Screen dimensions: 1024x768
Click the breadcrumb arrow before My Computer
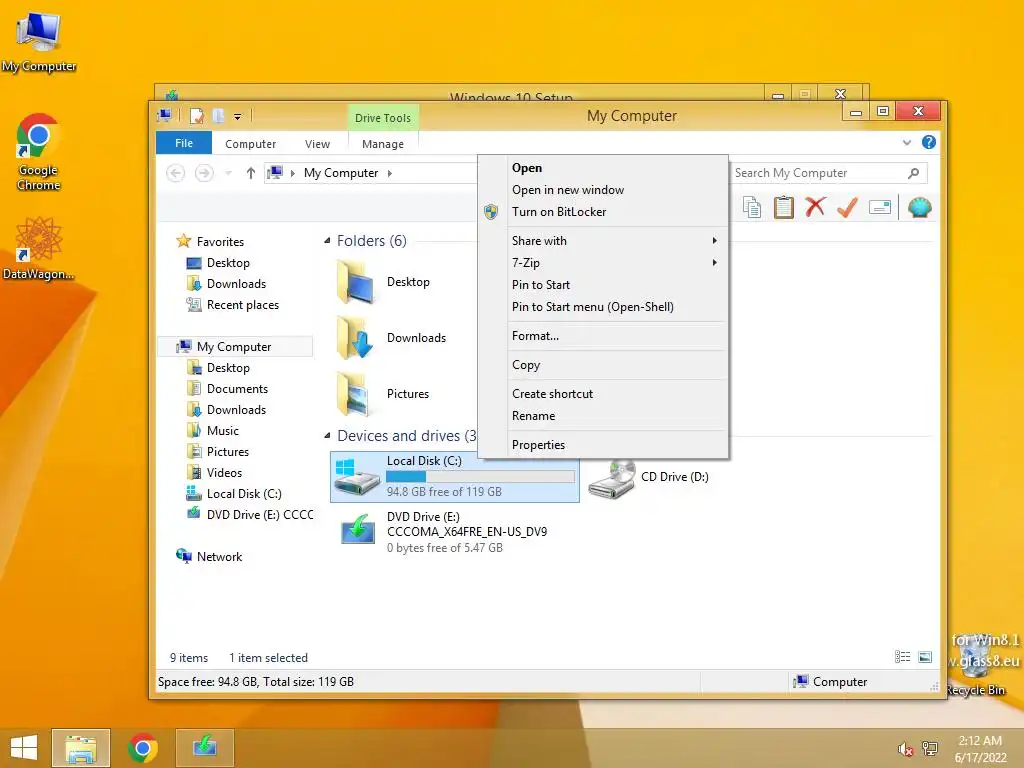tap(293, 173)
